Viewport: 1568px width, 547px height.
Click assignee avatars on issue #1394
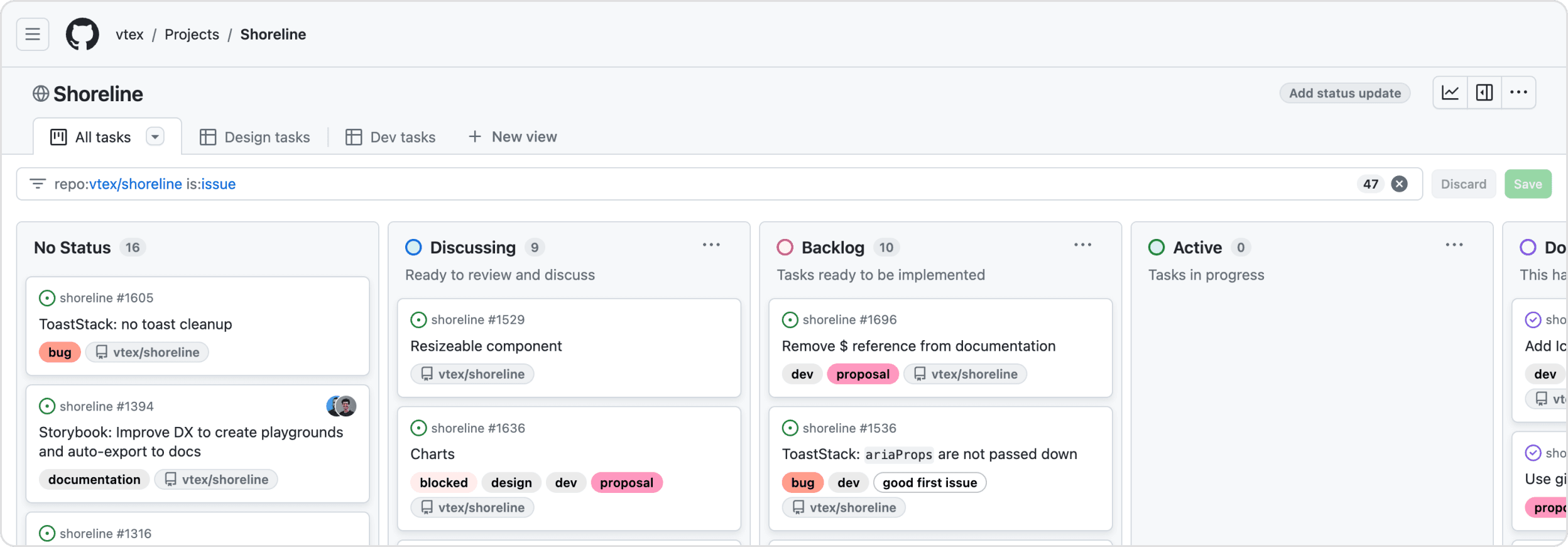(x=341, y=406)
